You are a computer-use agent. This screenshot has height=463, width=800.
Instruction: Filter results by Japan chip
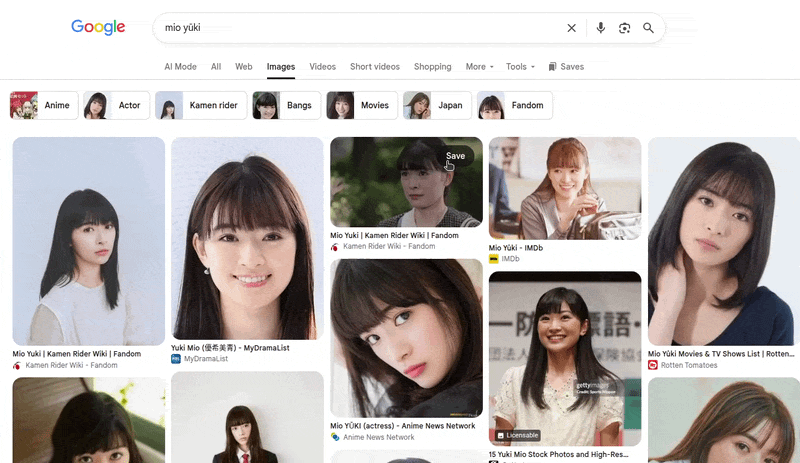coord(437,105)
